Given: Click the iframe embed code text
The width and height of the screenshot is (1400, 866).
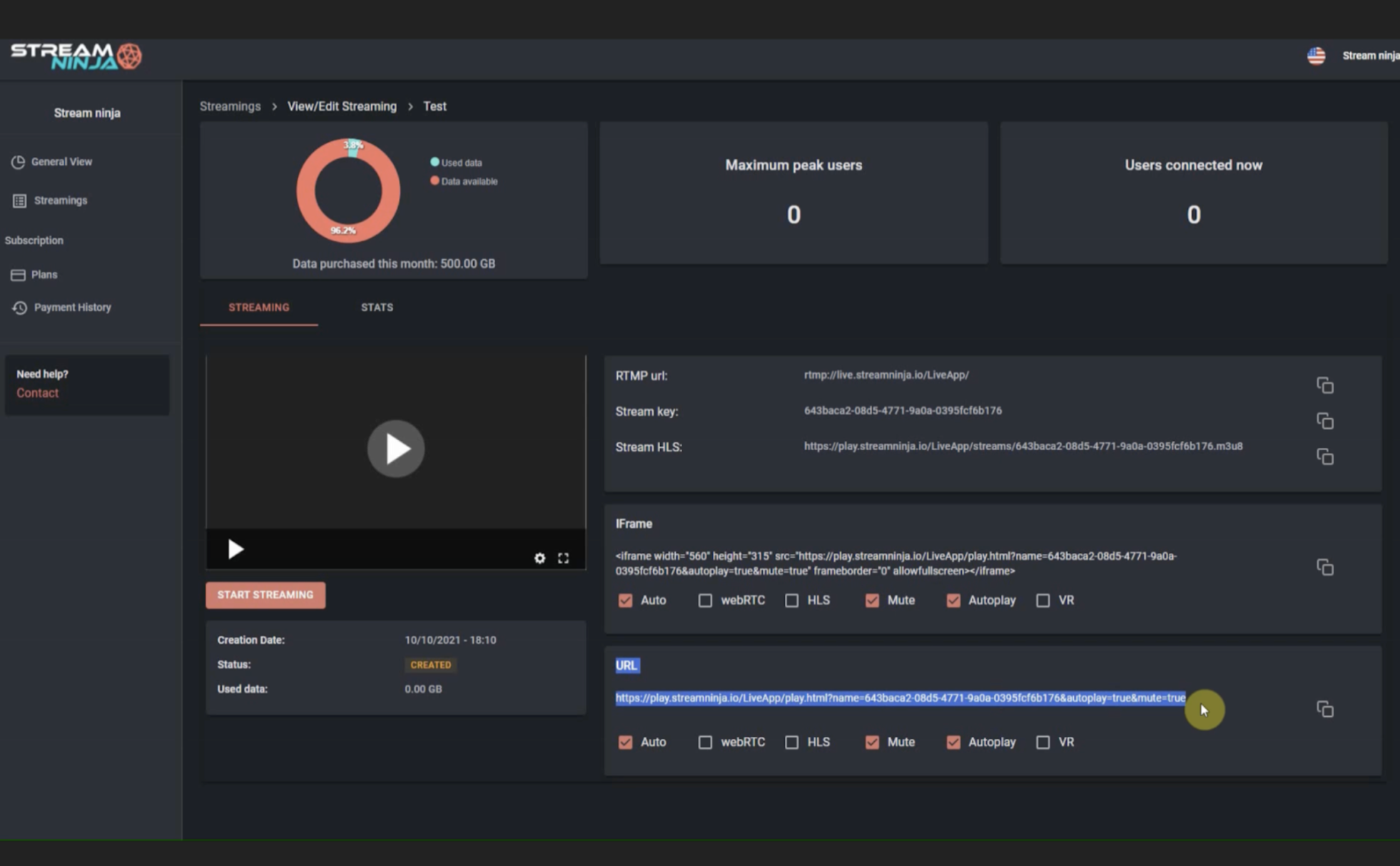Looking at the screenshot, I should tap(896, 564).
